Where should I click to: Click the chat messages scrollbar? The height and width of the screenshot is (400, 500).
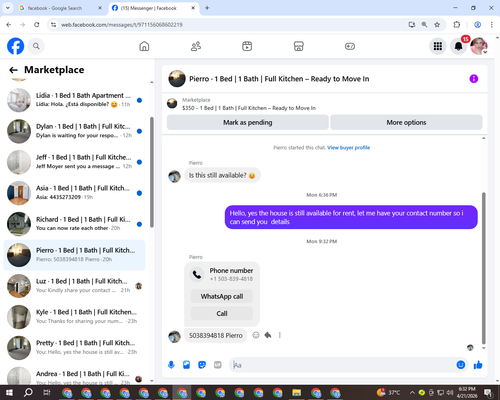tap(484, 268)
